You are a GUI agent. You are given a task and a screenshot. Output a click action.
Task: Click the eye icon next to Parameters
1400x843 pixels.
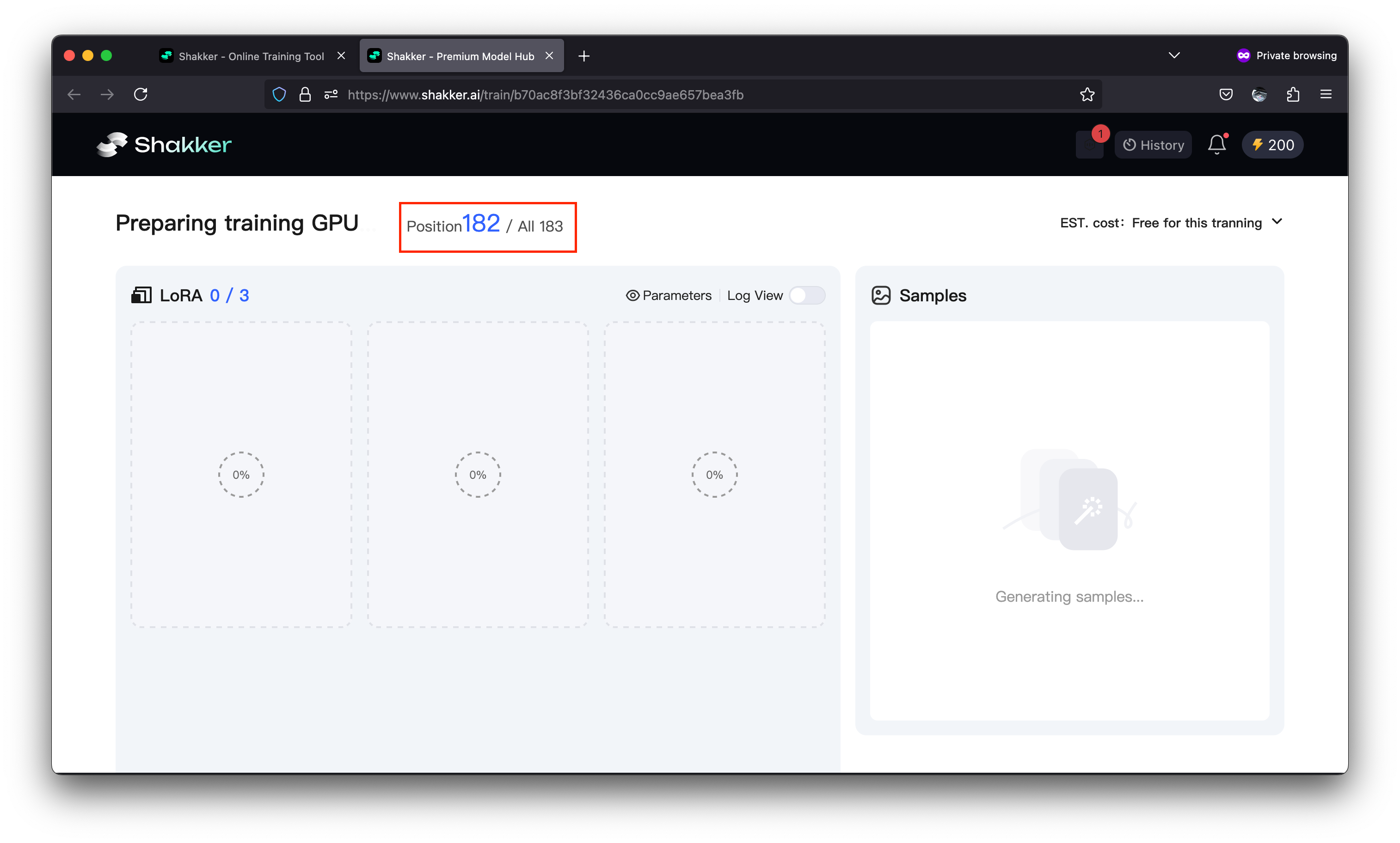[632, 295]
